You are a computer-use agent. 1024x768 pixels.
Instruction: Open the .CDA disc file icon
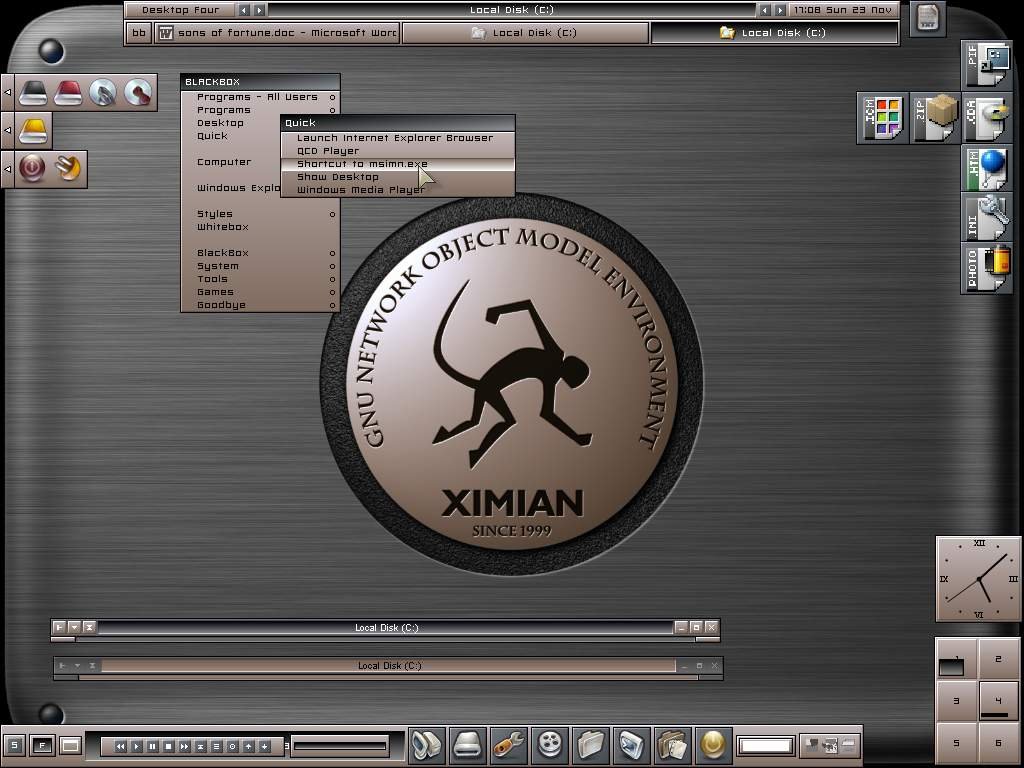987,118
